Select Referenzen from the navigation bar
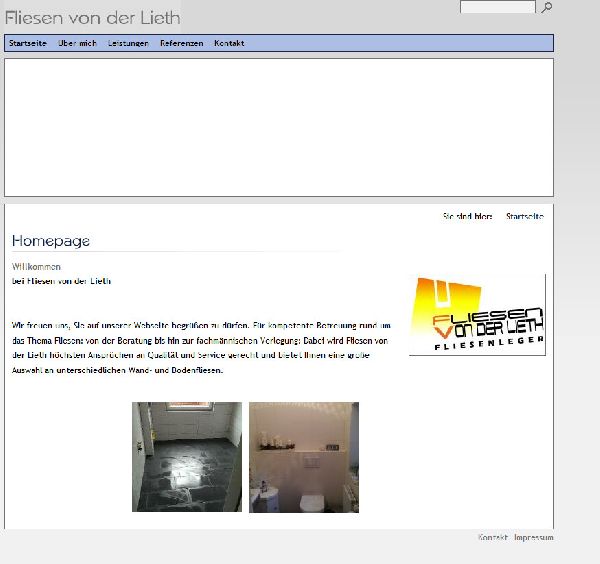600x564 pixels. (181, 43)
